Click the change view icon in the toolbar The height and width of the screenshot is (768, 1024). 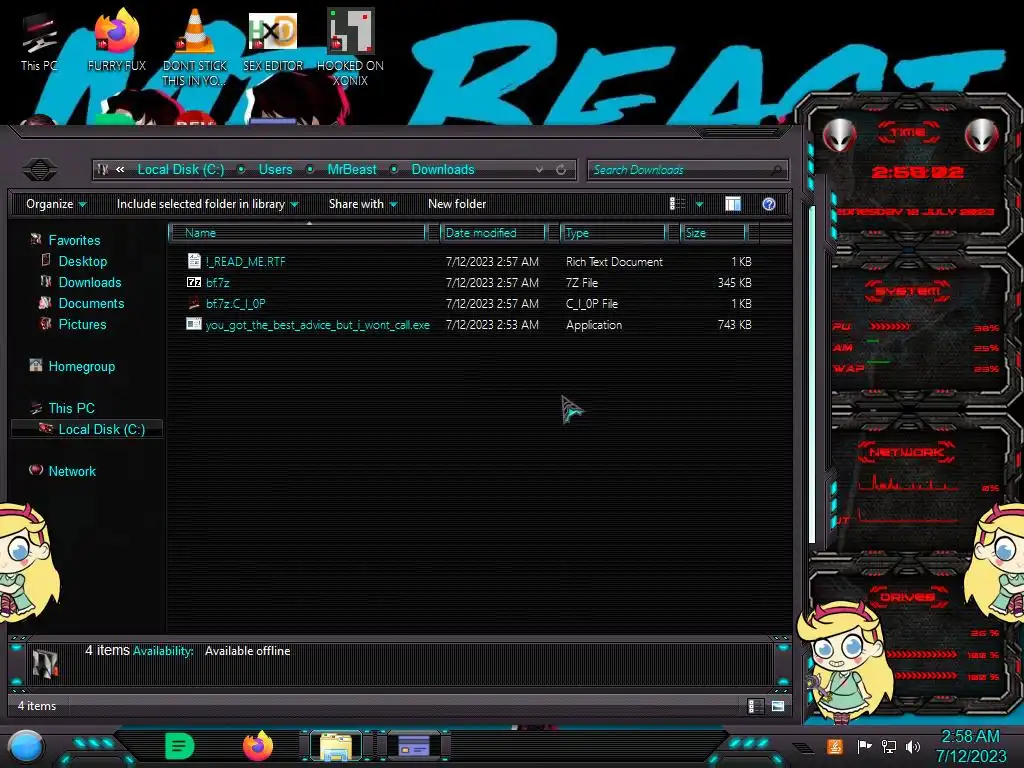(677, 204)
